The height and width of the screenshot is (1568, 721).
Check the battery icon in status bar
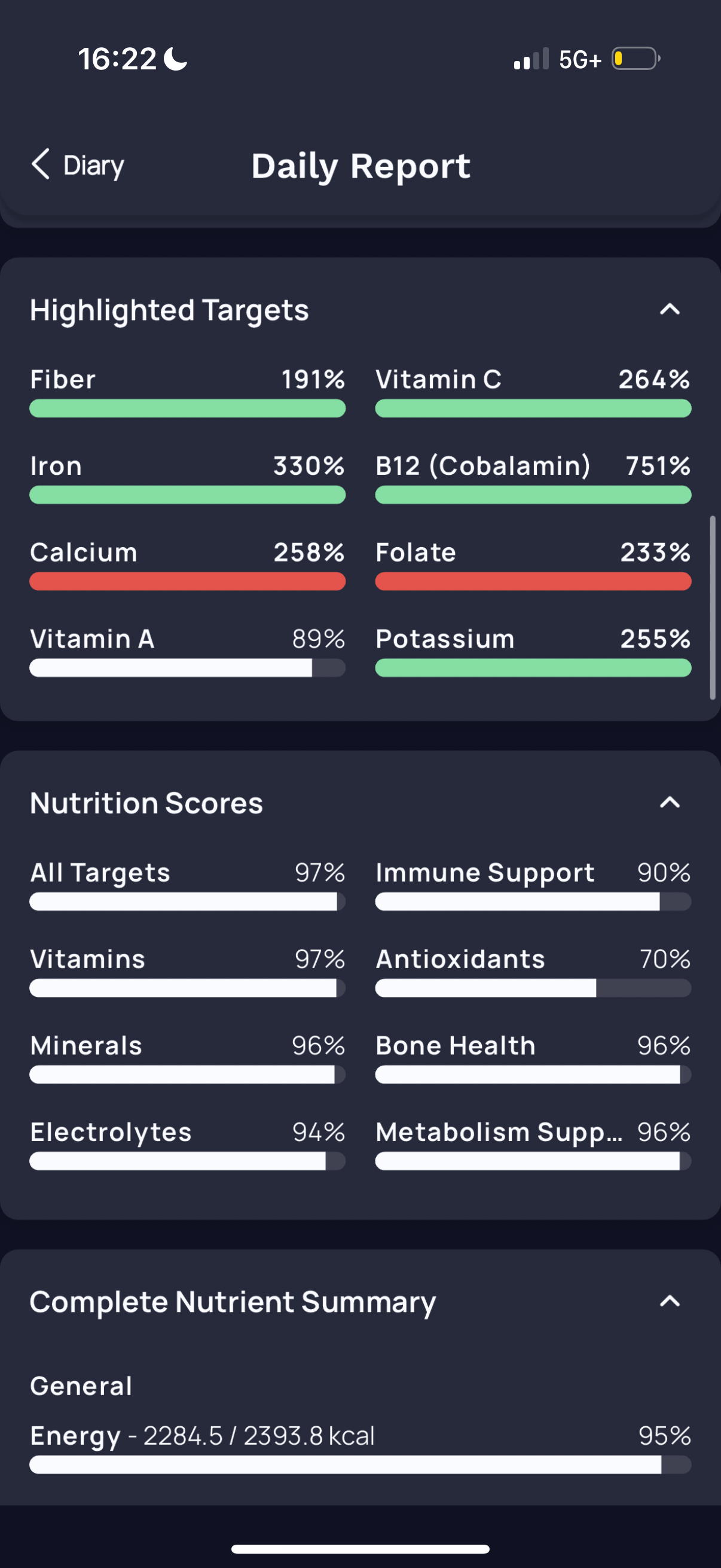[636, 59]
